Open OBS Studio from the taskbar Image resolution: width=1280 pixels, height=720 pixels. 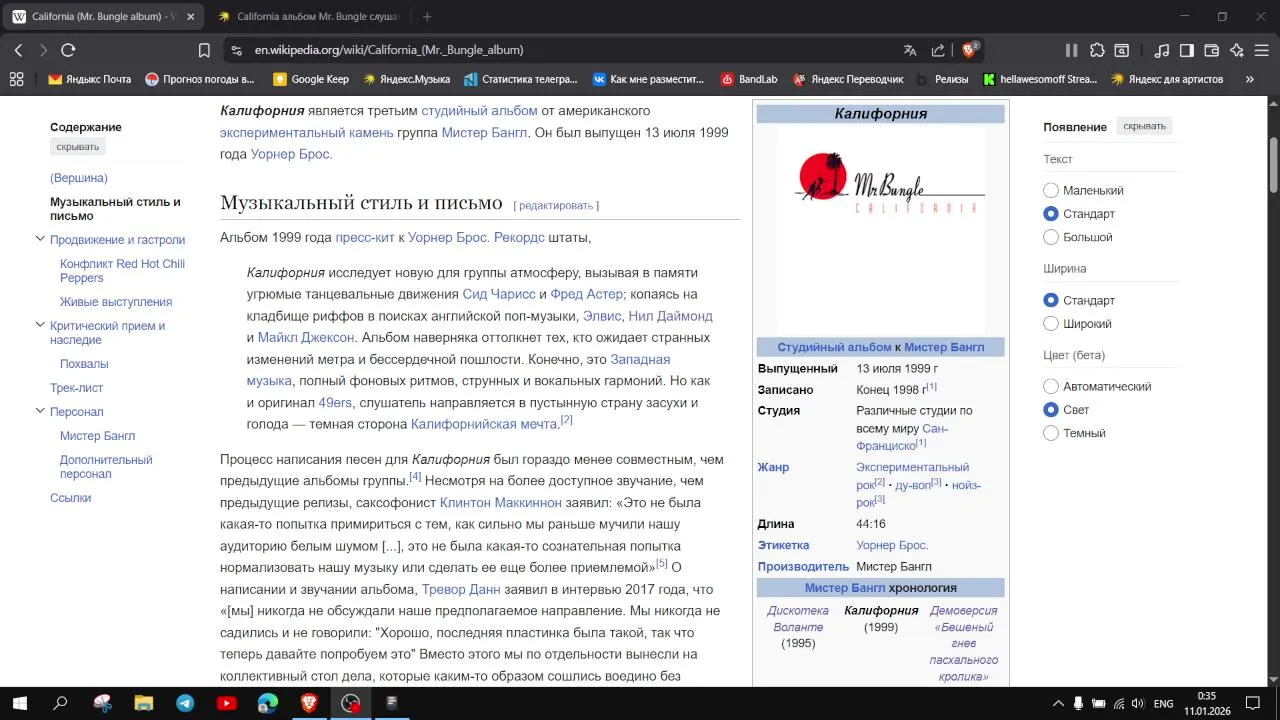tap(350, 703)
